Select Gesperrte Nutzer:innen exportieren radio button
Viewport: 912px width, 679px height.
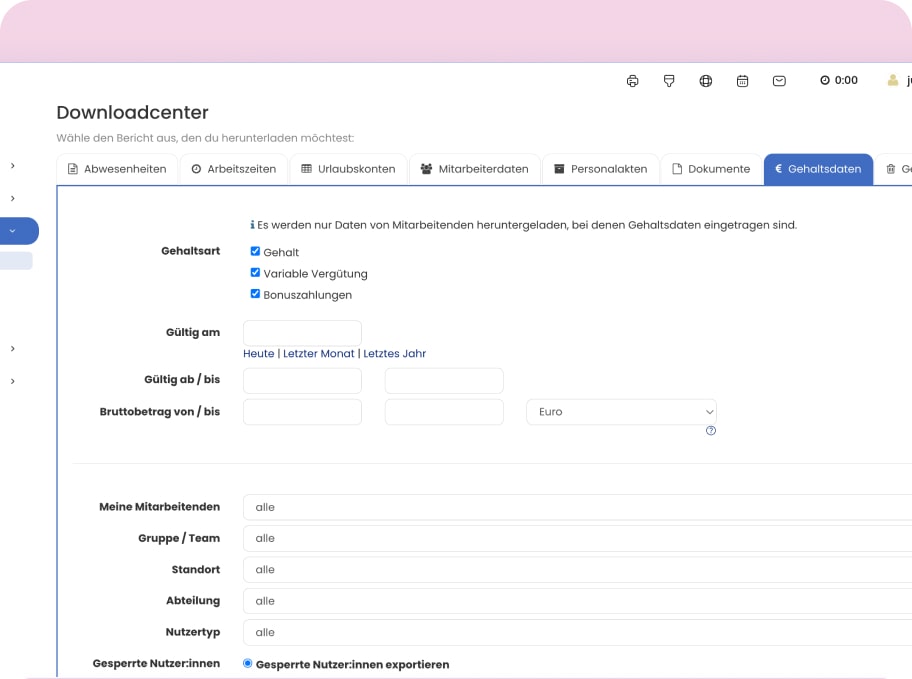point(248,663)
